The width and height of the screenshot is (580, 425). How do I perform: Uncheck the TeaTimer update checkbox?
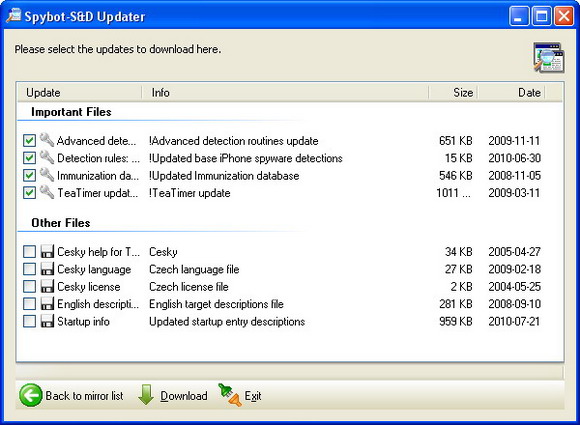(x=29, y=193)
